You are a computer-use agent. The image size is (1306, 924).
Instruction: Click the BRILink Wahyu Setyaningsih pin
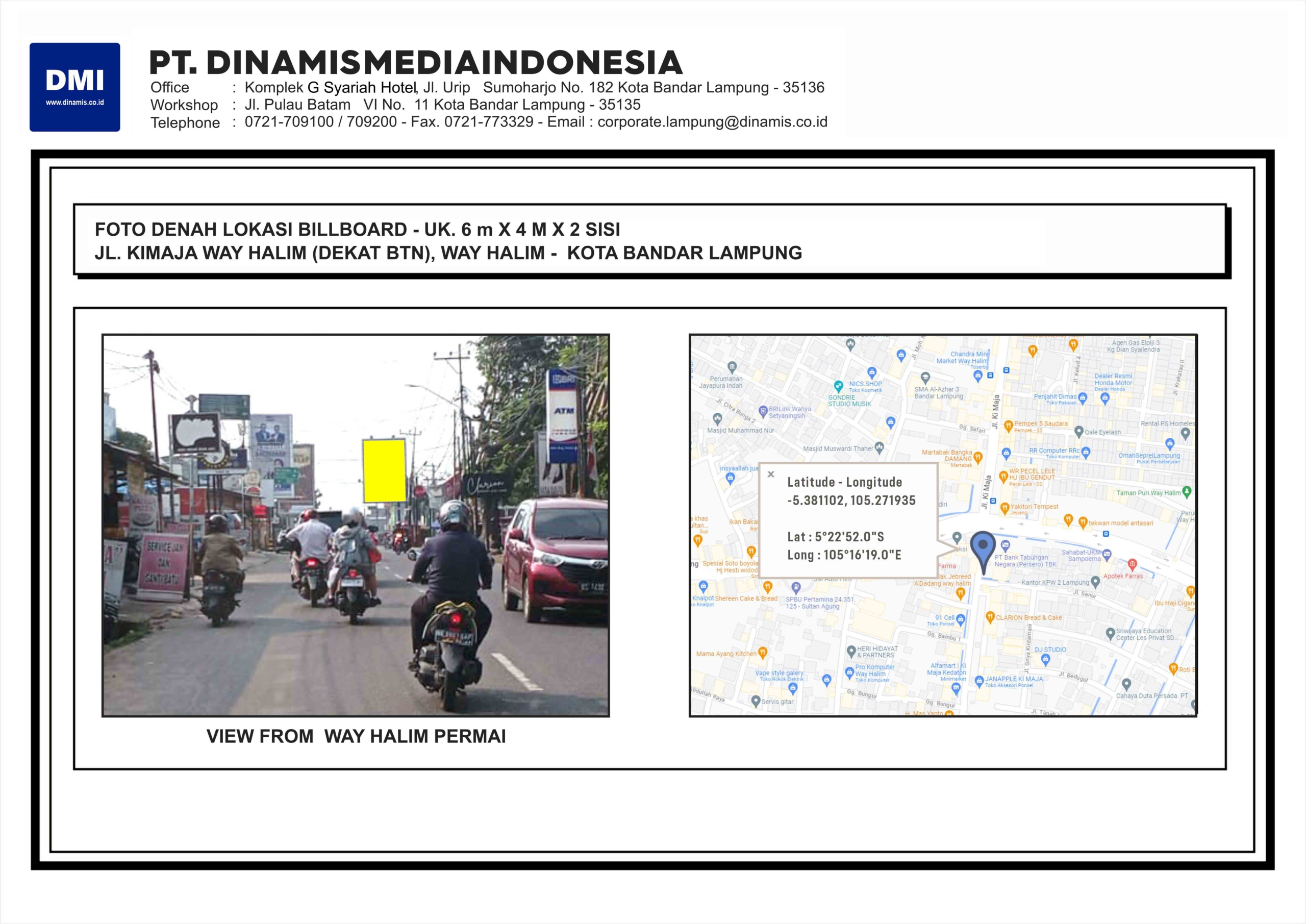(763, 411)
